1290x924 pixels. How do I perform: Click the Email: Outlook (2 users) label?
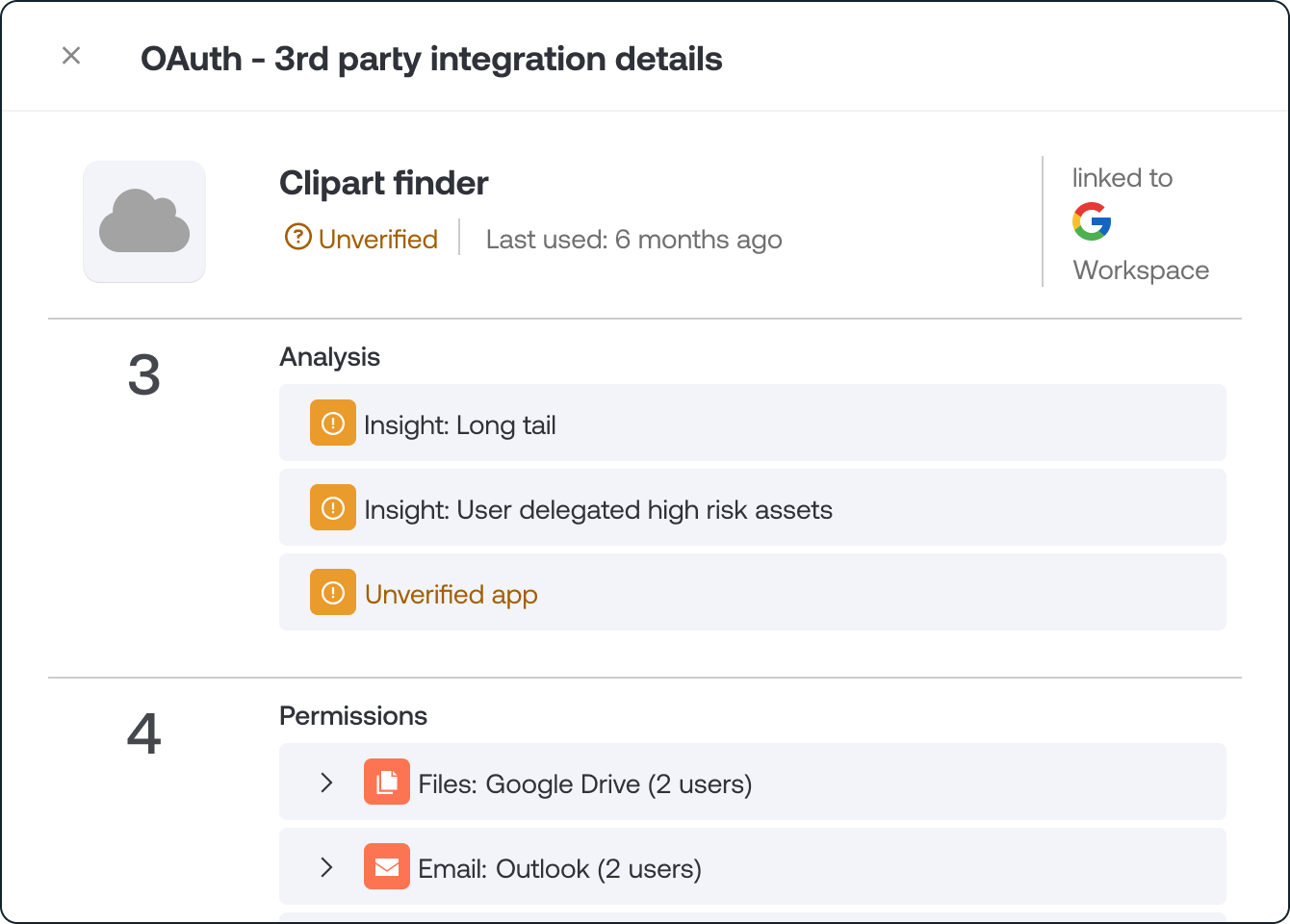pos(559,869)
